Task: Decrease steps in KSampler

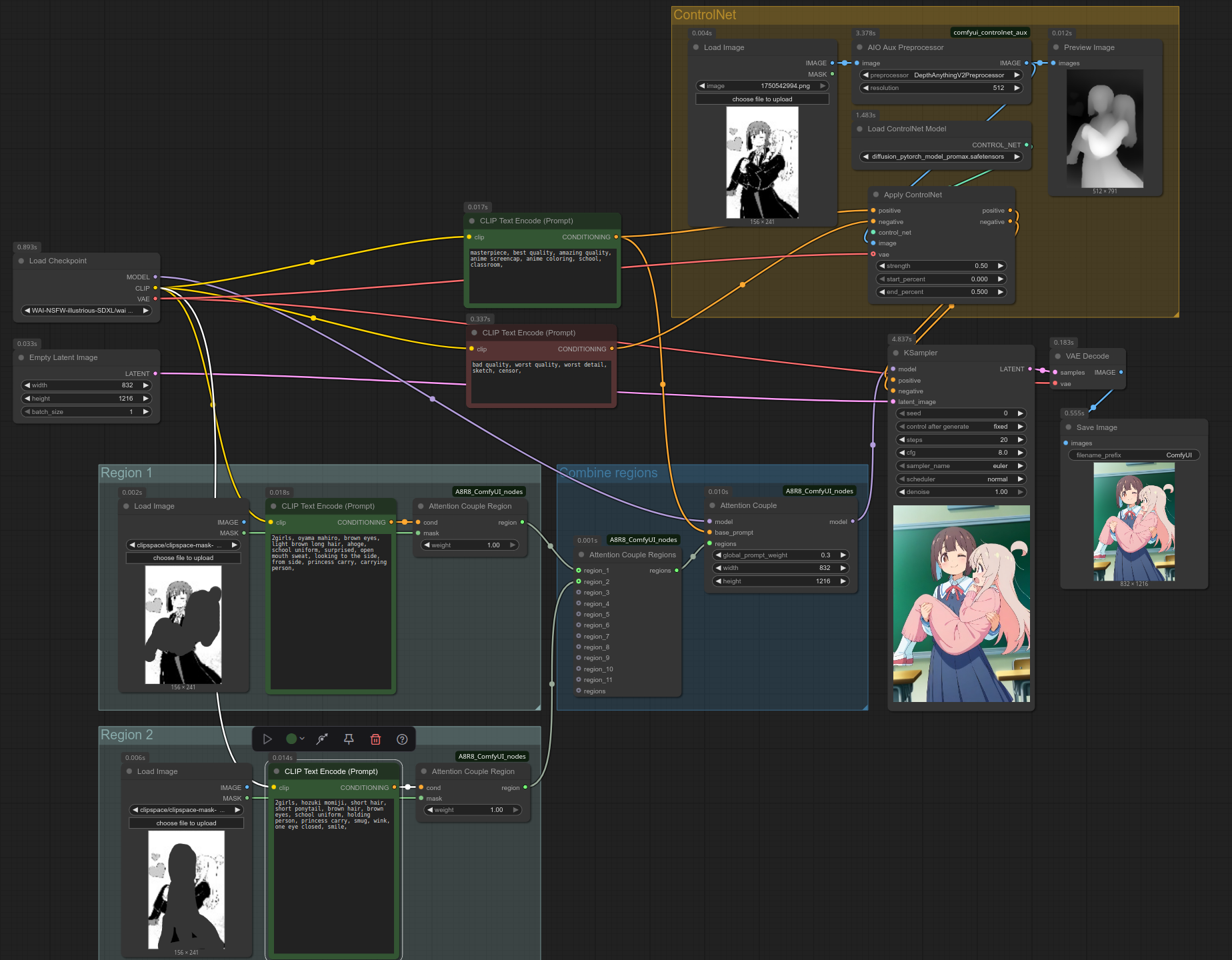Action: click(x=902, y=440)
